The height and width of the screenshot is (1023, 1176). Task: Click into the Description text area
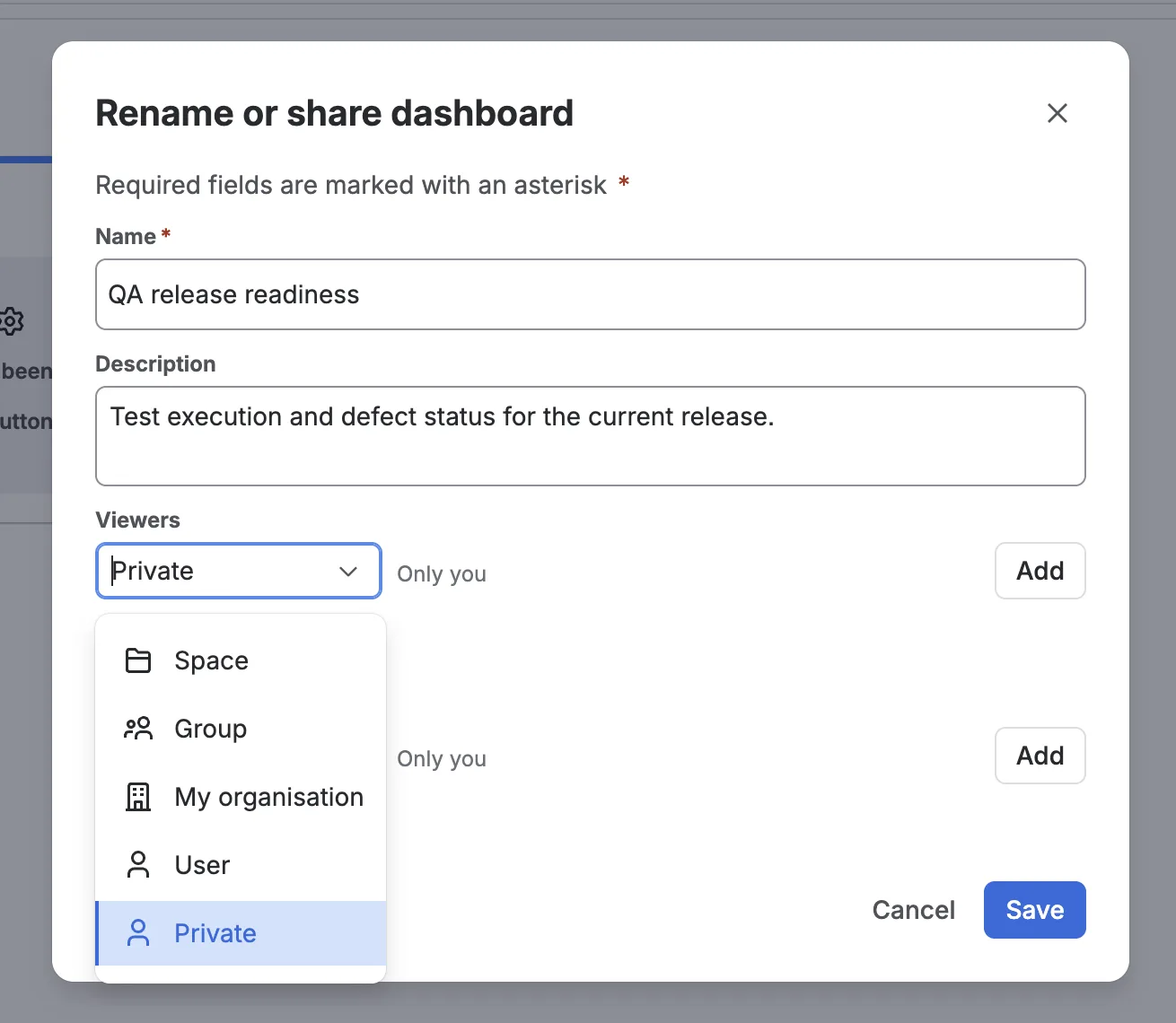590,436
